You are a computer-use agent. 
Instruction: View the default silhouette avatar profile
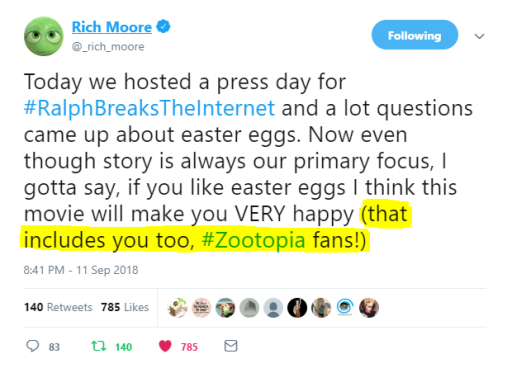coord(273,307)
